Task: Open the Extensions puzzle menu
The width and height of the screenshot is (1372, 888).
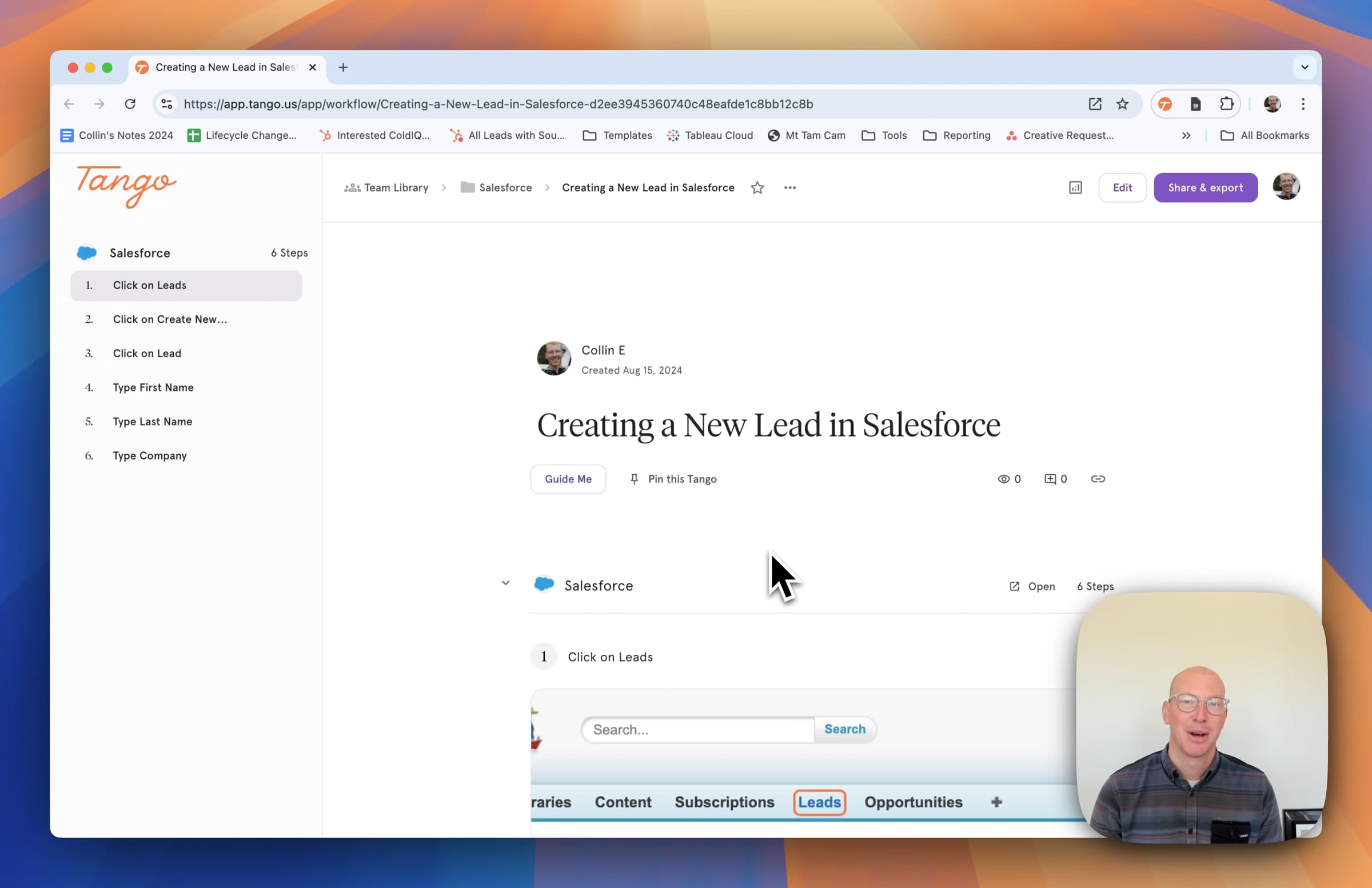Action: (1226, 104)
